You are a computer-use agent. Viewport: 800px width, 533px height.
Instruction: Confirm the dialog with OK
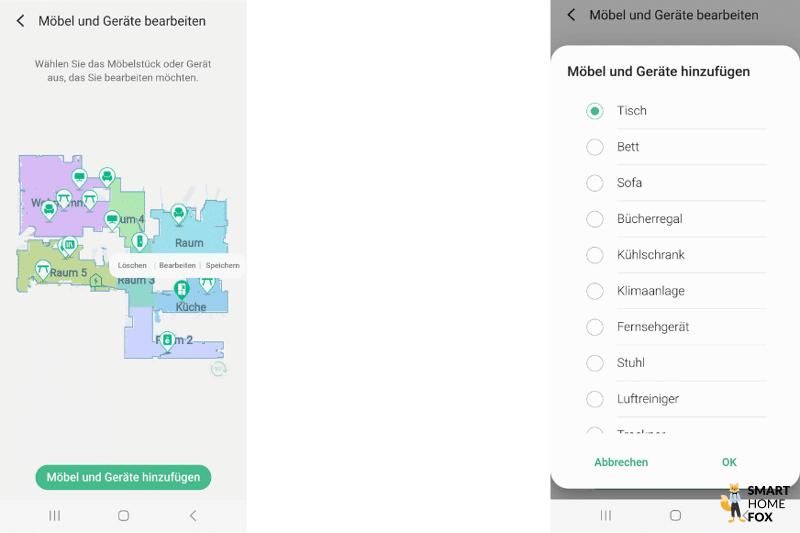pos(729,462)
